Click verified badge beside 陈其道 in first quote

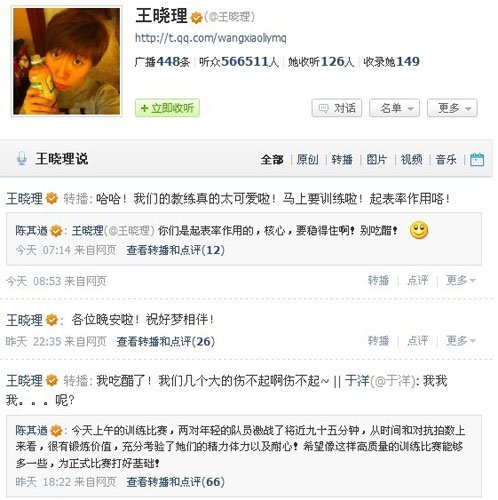click(56, 231)
